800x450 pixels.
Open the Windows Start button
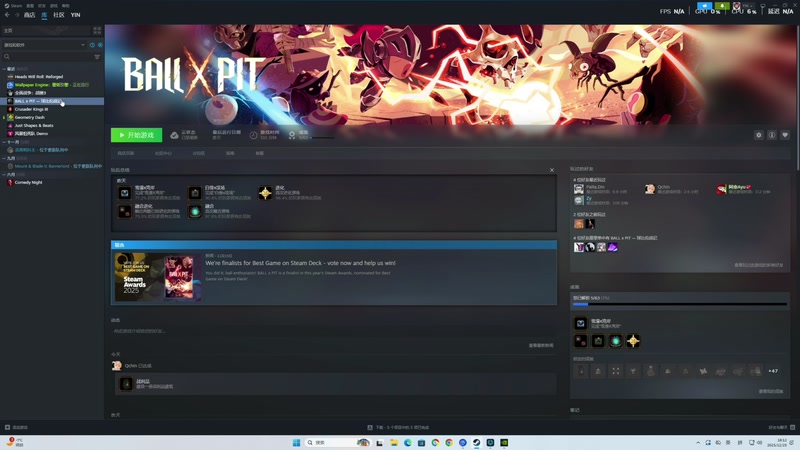pyautogui.click(x=296, y=442)
